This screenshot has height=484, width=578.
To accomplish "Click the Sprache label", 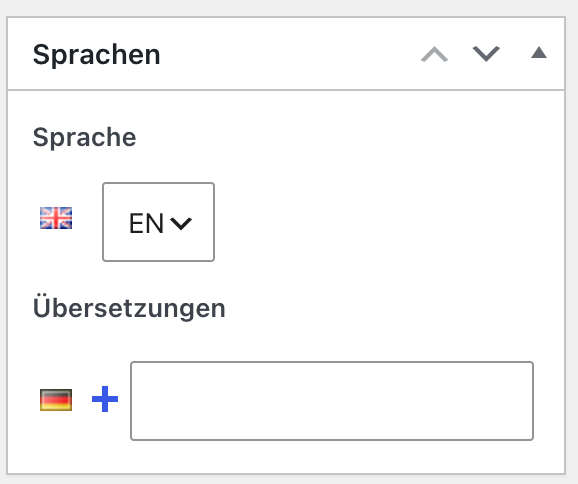I will coord(84,137).
